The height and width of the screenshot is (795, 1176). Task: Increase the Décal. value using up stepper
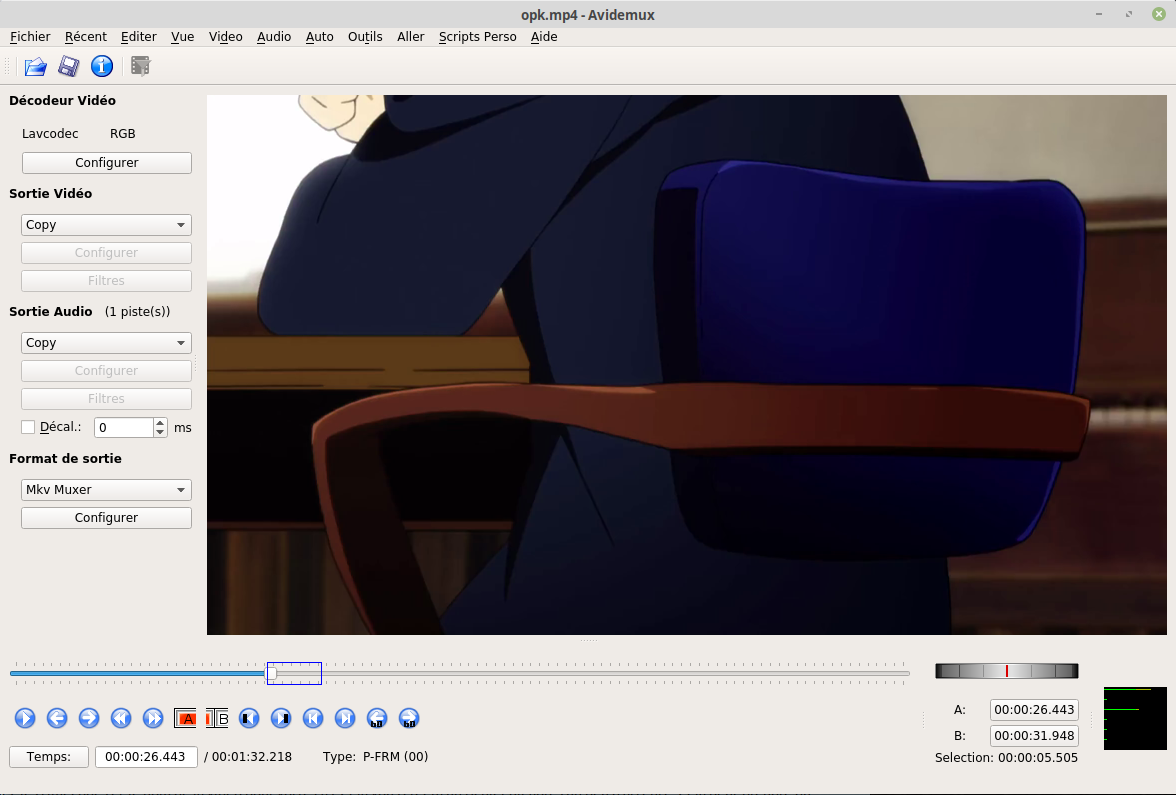(160, 422)
